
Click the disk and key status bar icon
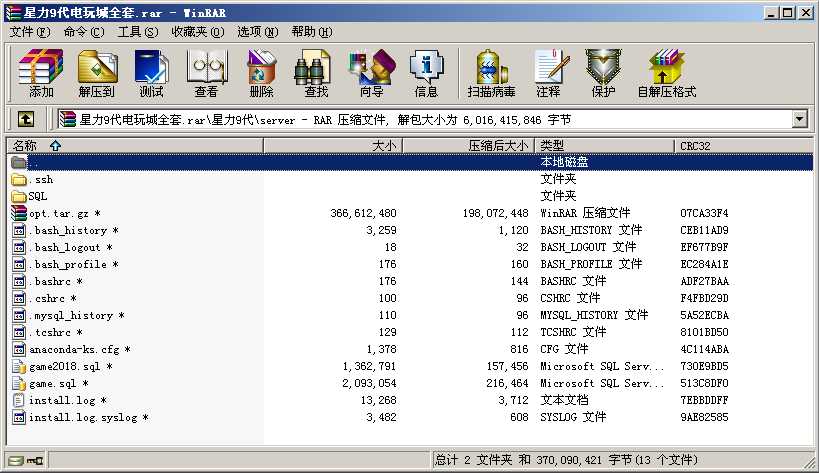tap(26, 460)
